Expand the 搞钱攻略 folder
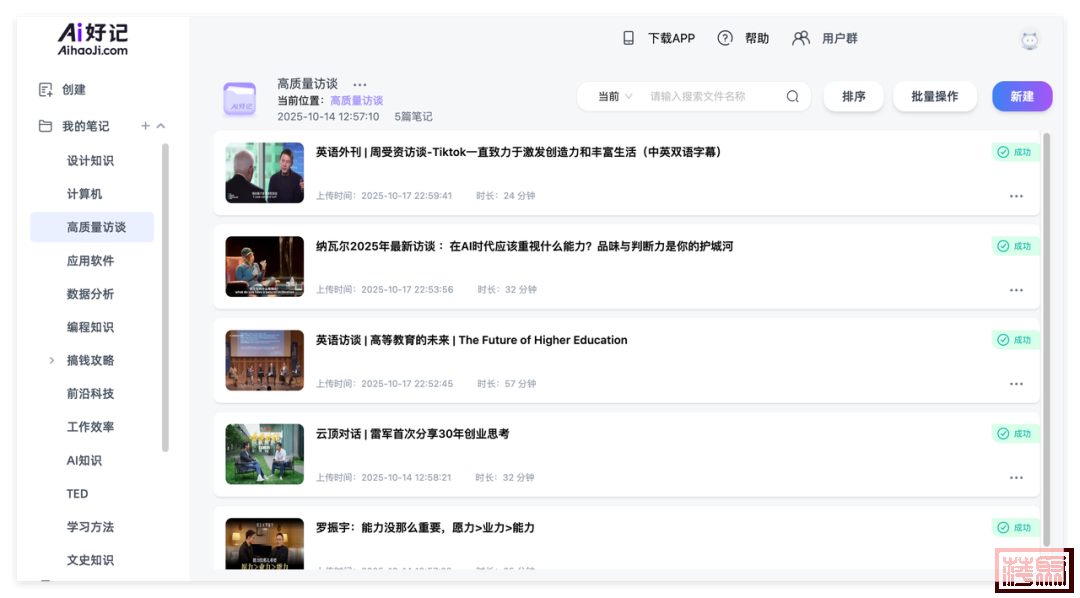The image size is (1080, 598). [x=52, y=360]
